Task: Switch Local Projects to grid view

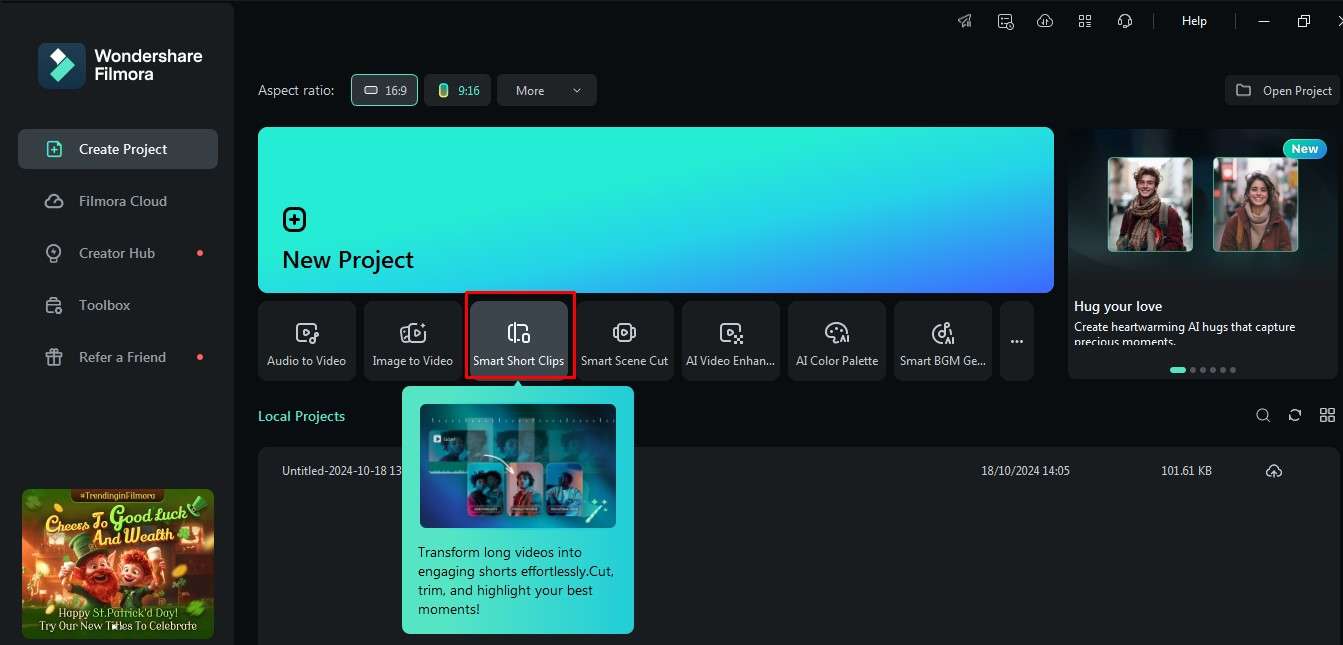Action: (1327, 415)
